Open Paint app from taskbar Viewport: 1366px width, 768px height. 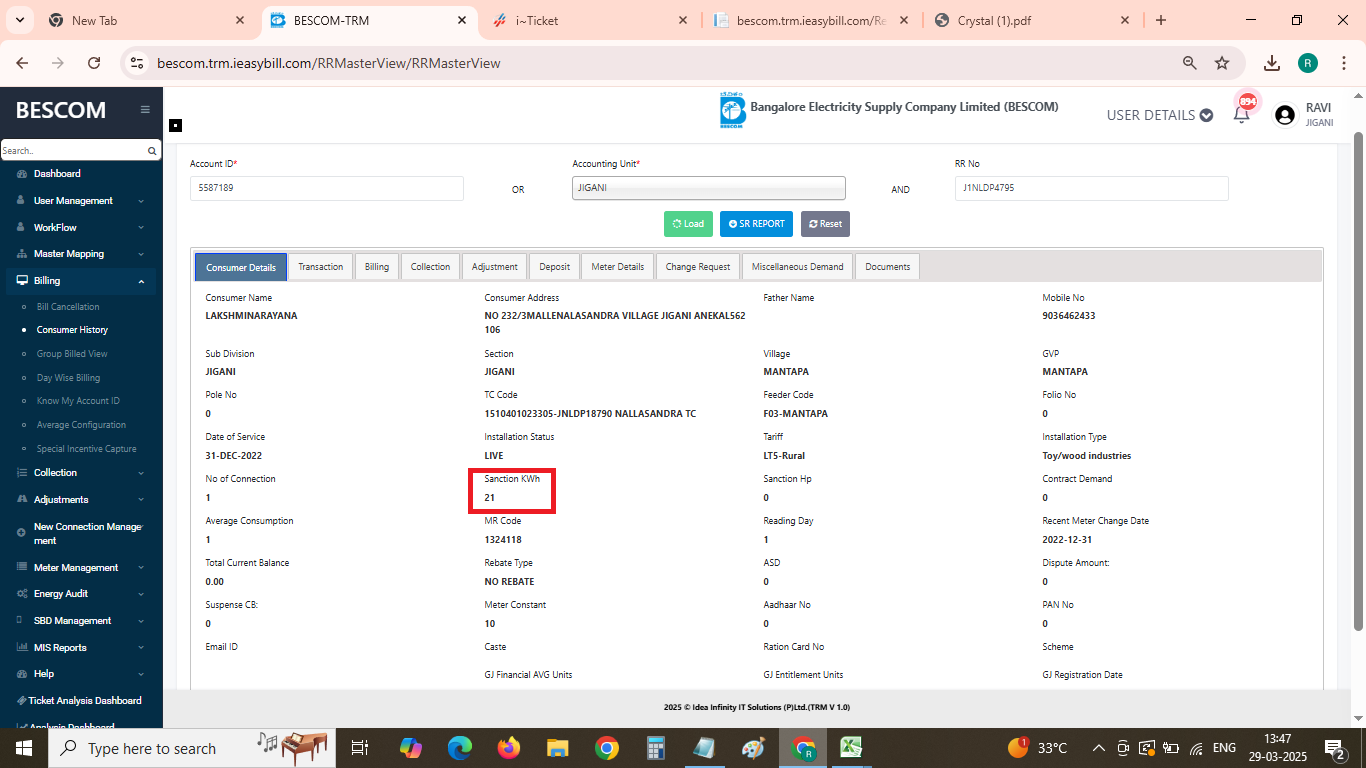[753, 748]
